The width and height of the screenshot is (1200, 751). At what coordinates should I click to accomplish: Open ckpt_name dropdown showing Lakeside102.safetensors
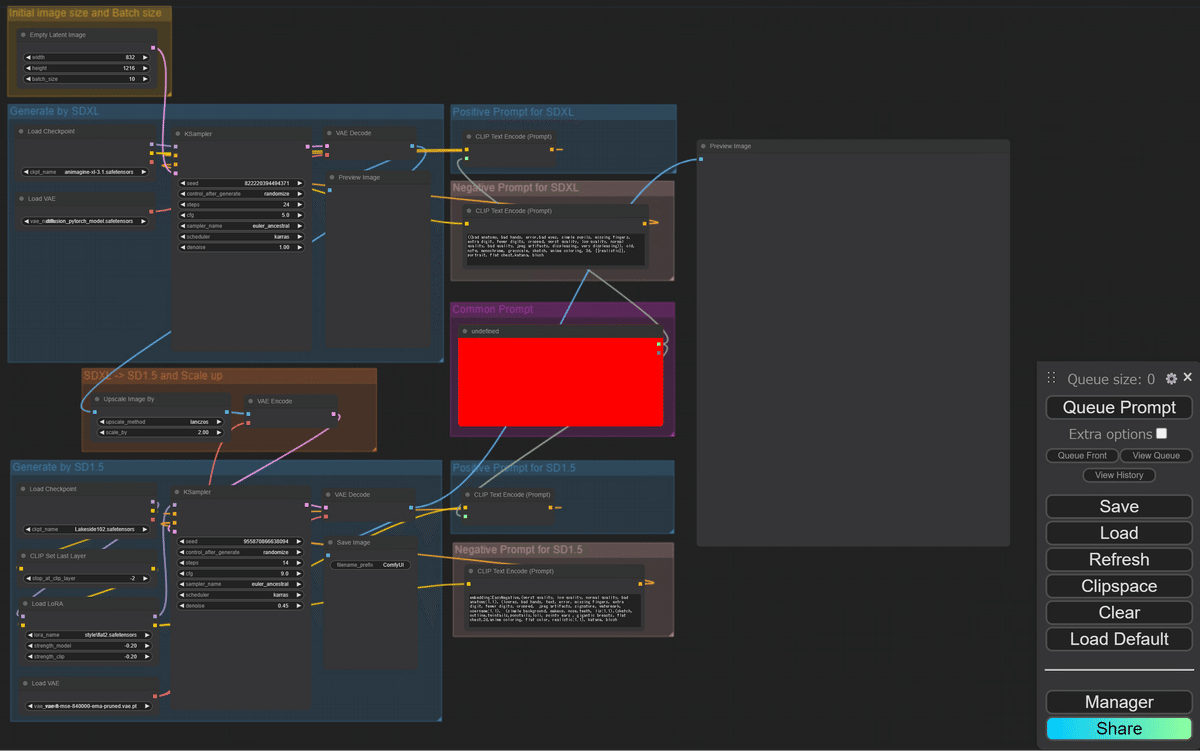87,529
